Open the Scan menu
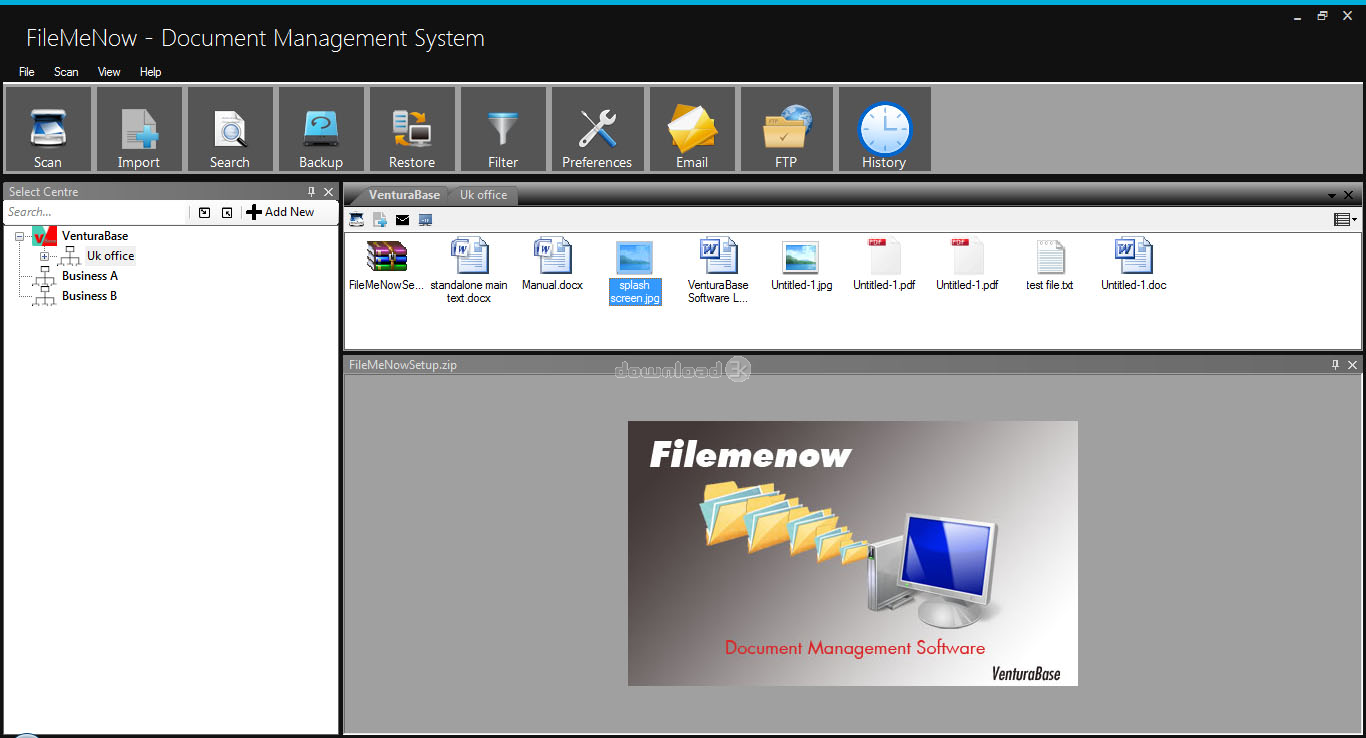 (66, 72)
